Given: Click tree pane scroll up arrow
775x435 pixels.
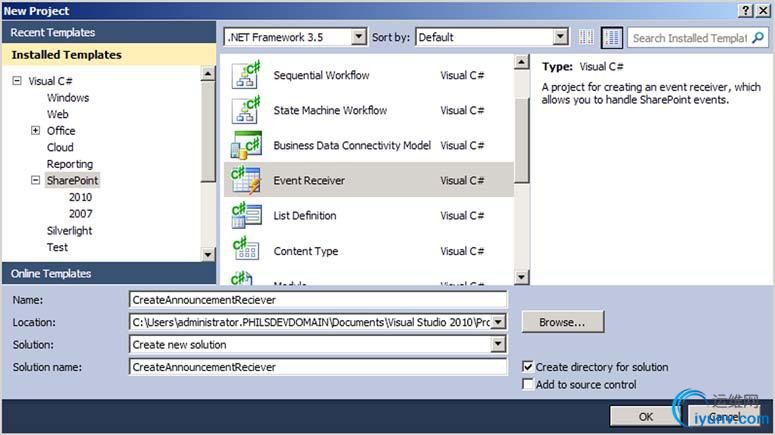Looking at the screenshot, I should point(208,74).
